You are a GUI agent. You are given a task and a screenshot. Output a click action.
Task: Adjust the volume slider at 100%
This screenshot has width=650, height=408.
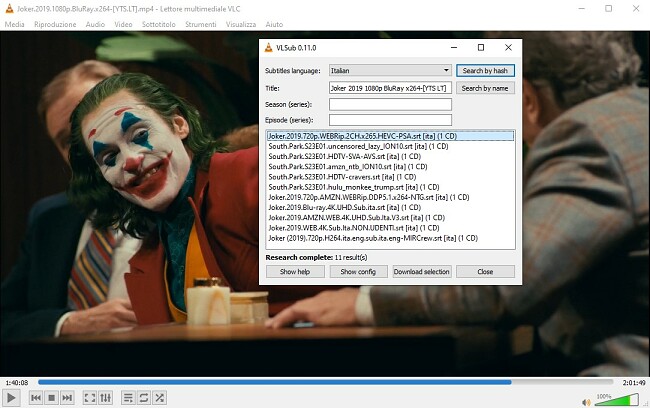pos(616,400)
